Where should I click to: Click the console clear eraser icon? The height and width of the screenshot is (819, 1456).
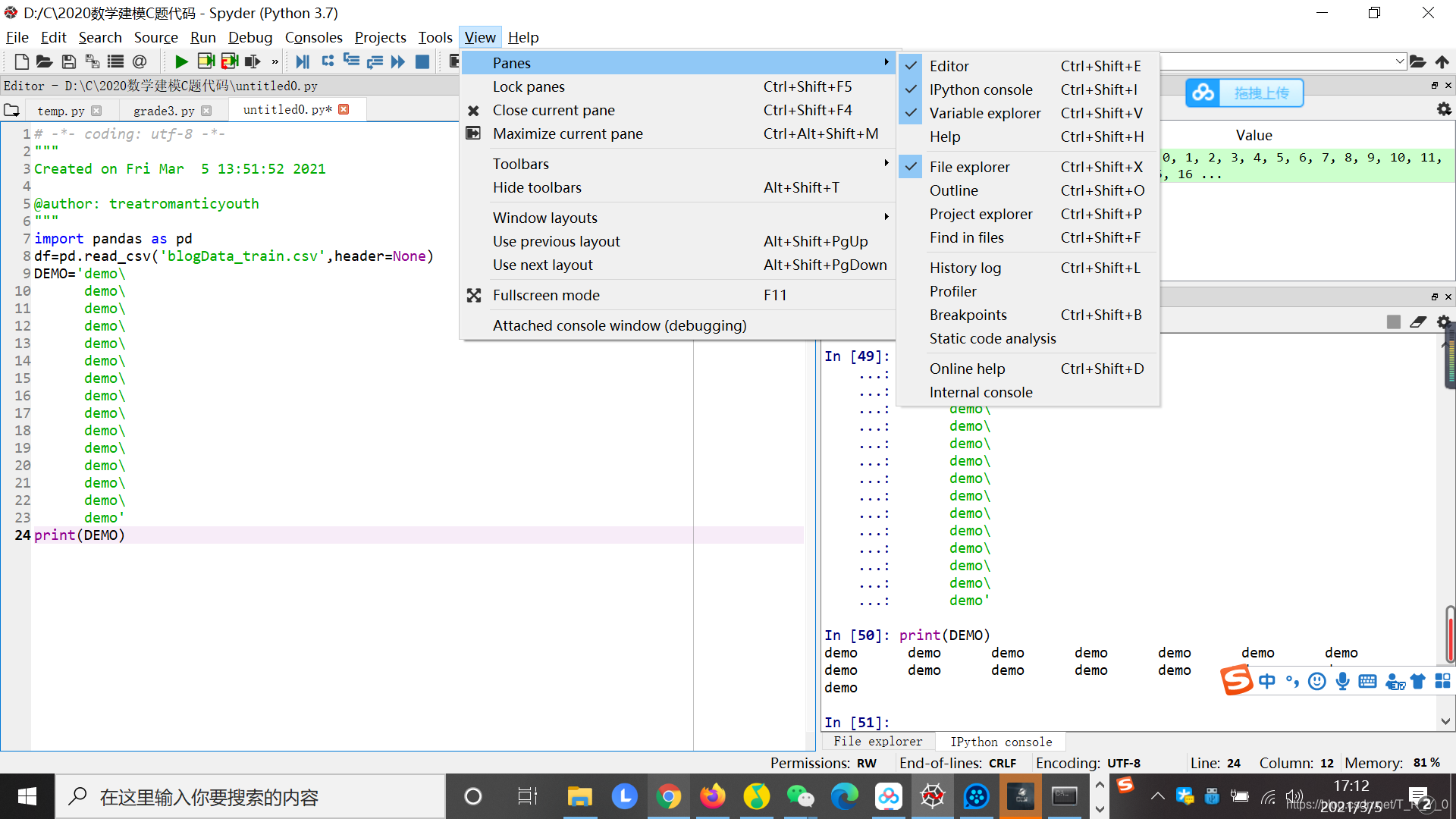[x=1418, y=322]
